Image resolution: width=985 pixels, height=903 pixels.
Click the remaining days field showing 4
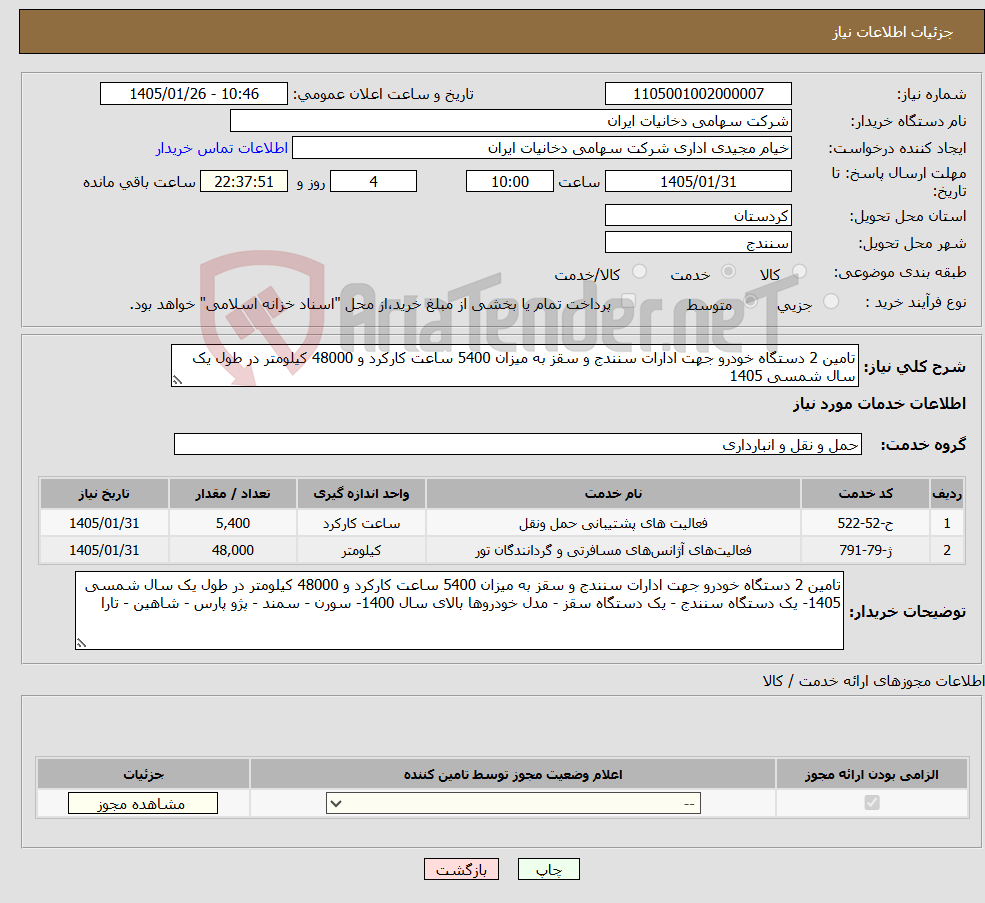pos(373,182)
